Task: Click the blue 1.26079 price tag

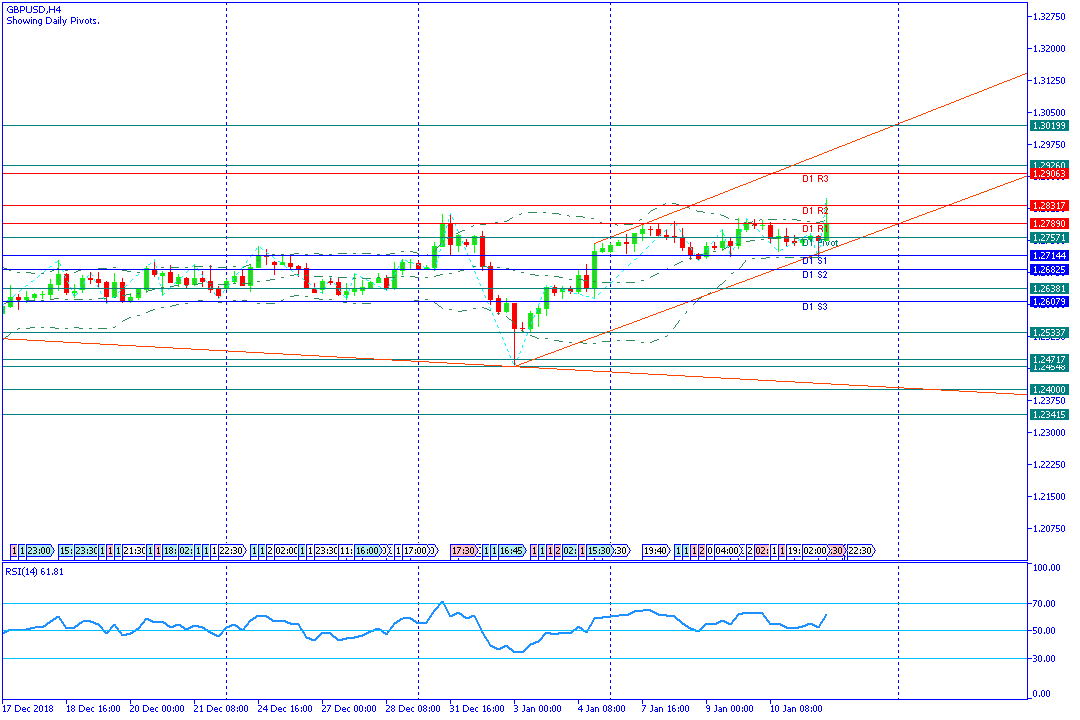Action: pos(1049,302)
